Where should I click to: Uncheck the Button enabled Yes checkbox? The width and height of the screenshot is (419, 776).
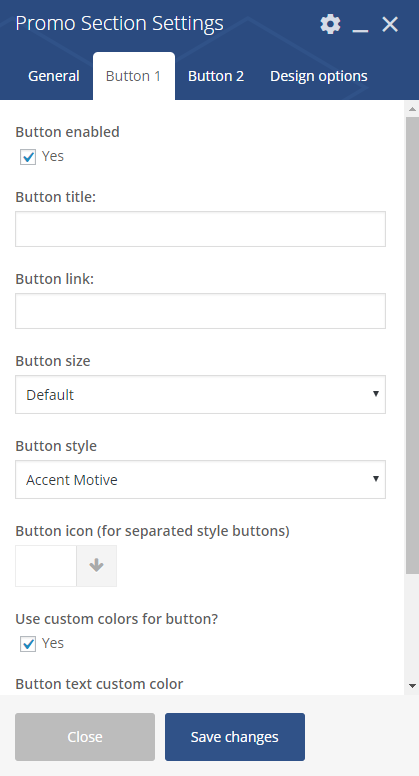28,157
